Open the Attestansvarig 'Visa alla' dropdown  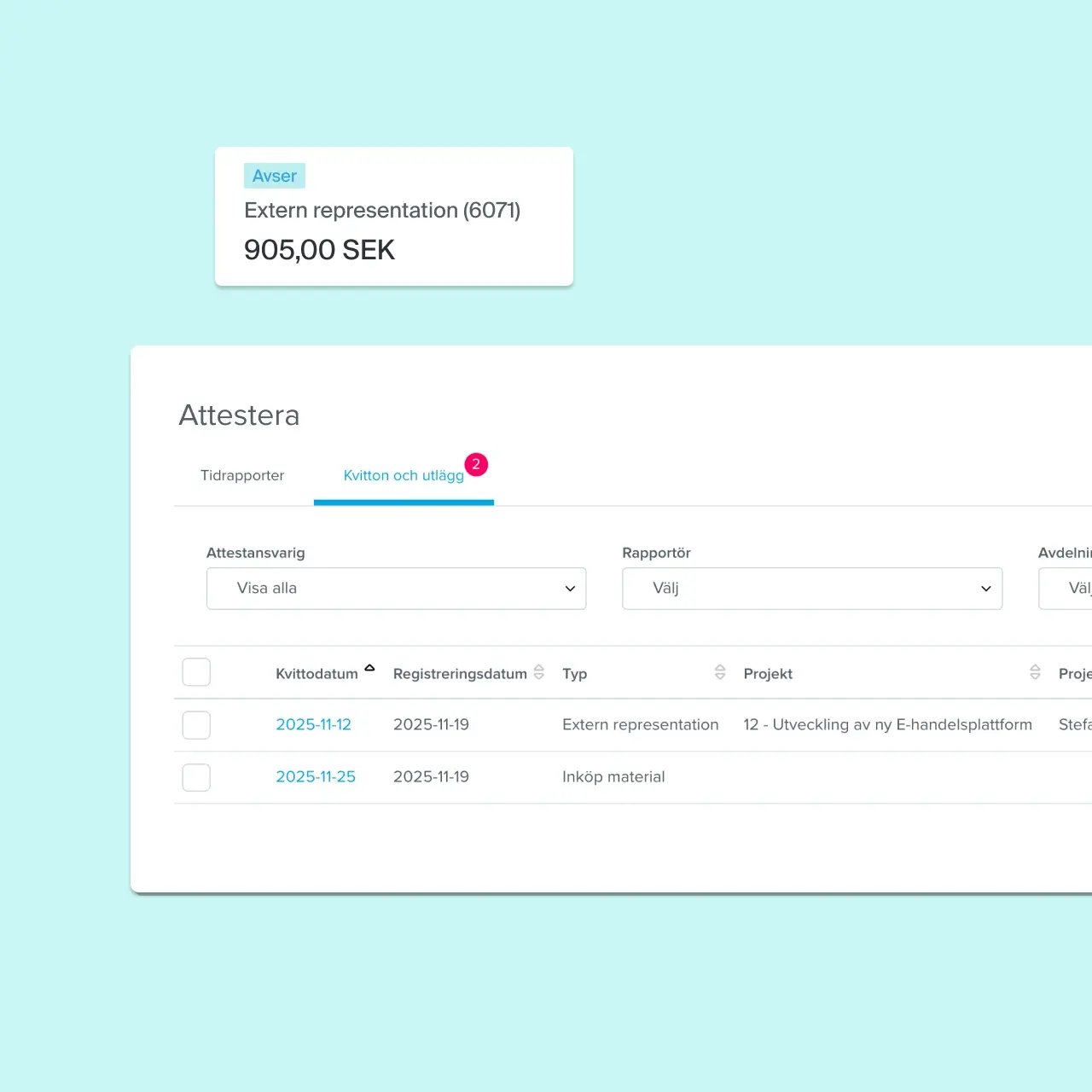(396, 589)
